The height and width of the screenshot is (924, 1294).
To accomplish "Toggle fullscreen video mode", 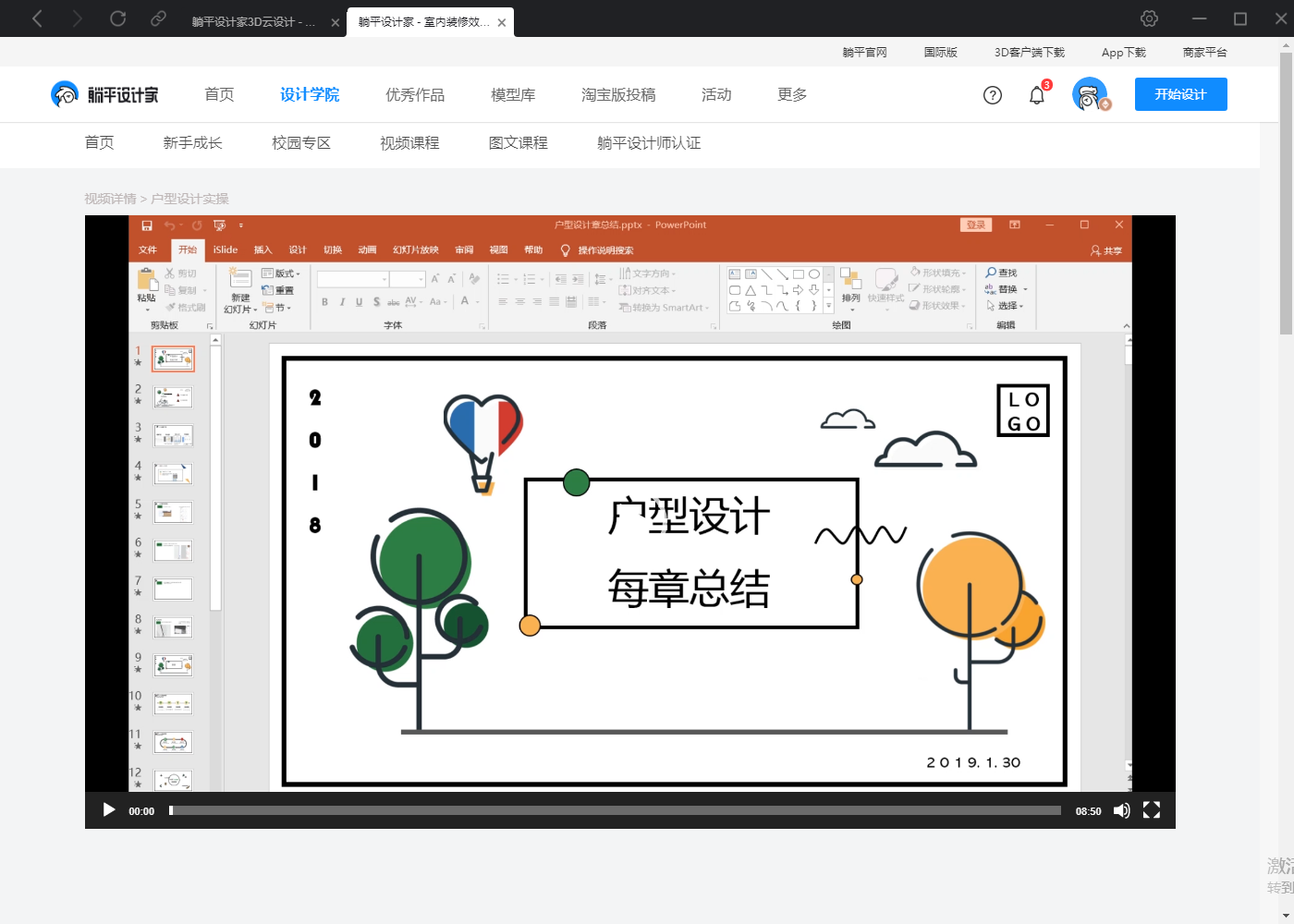I will pyautogui.click(x=1152, y=810).
